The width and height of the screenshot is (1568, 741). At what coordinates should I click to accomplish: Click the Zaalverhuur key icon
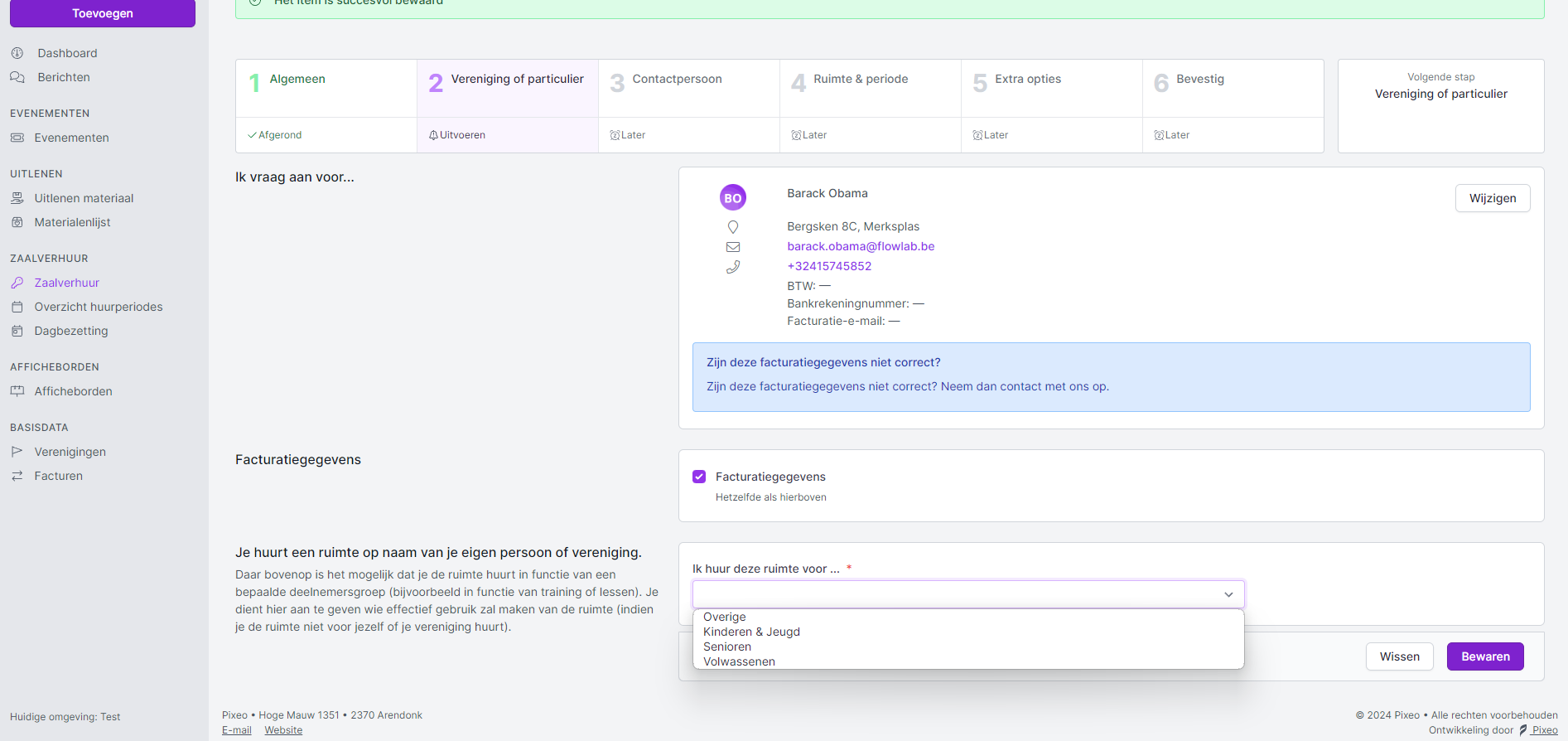coord(17,283)
